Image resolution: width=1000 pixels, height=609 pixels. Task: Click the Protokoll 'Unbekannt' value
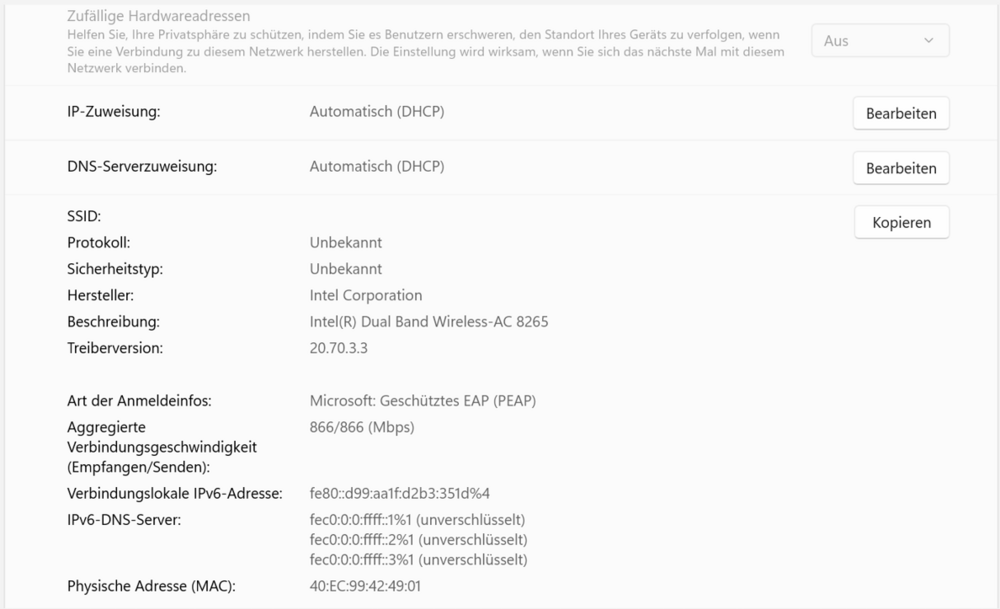coord(346,243)
